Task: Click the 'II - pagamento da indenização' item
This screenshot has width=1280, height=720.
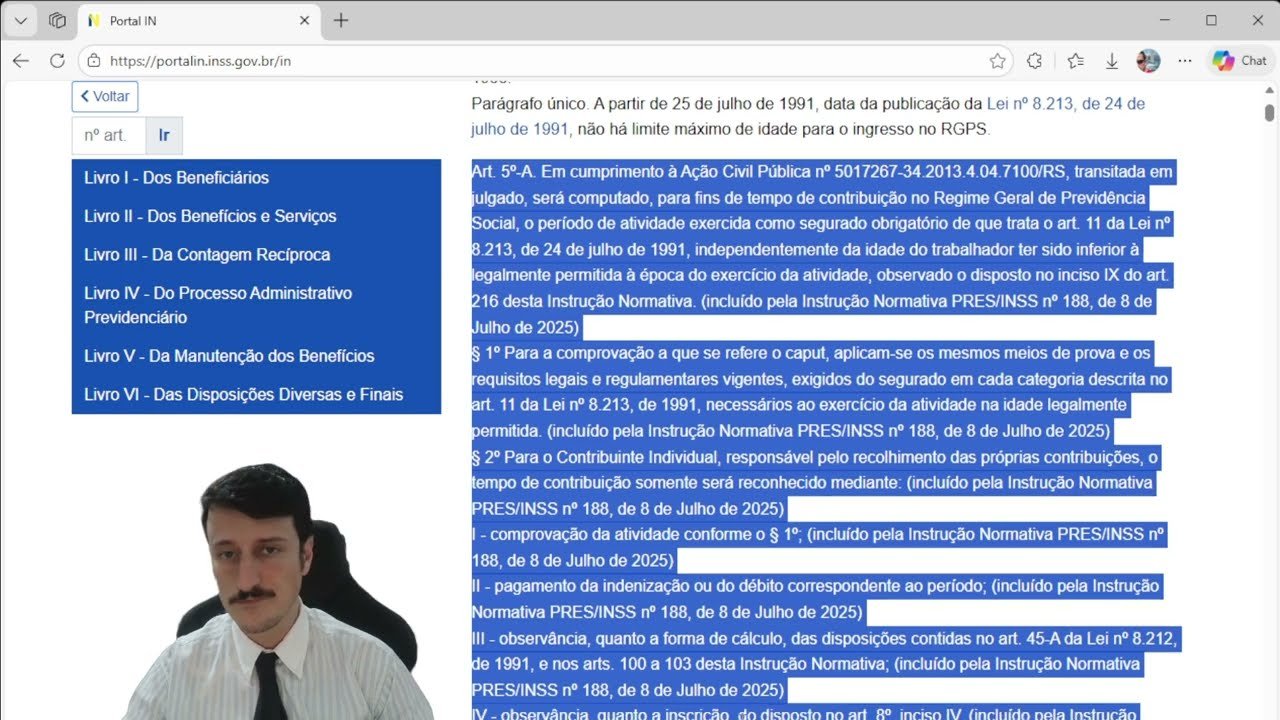Action: [585, 586]
